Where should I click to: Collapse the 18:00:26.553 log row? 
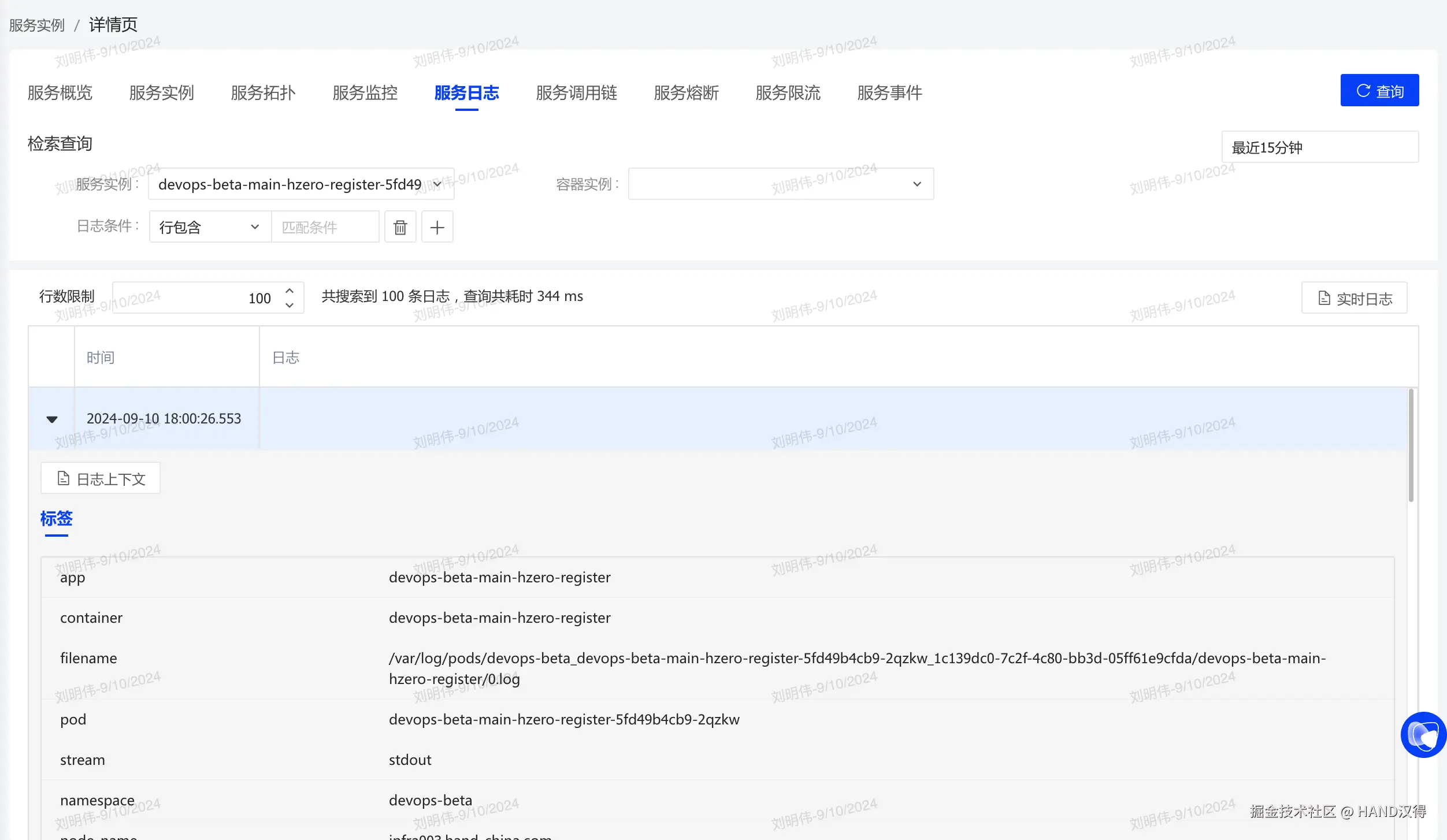pyautogui.click(x=52, y=419)
